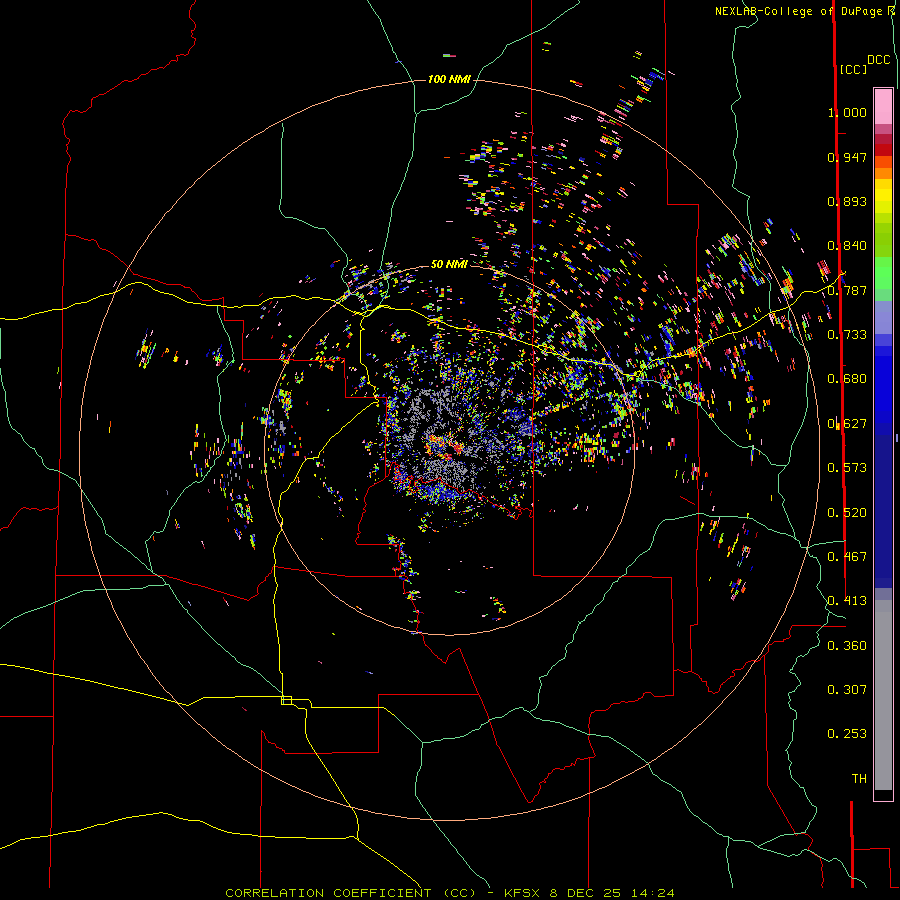Pick the pink segment of the color bar
Viewport: 900px width, 900px height.
883,107
